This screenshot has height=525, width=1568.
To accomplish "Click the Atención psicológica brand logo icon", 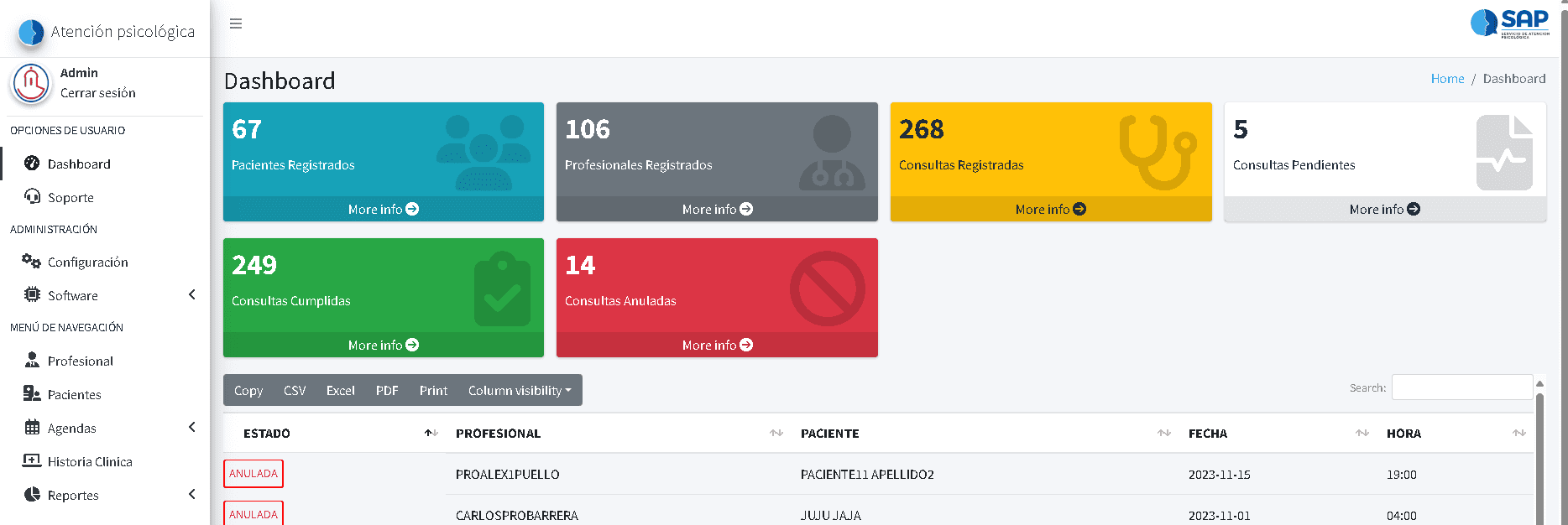I will (31, 32).
